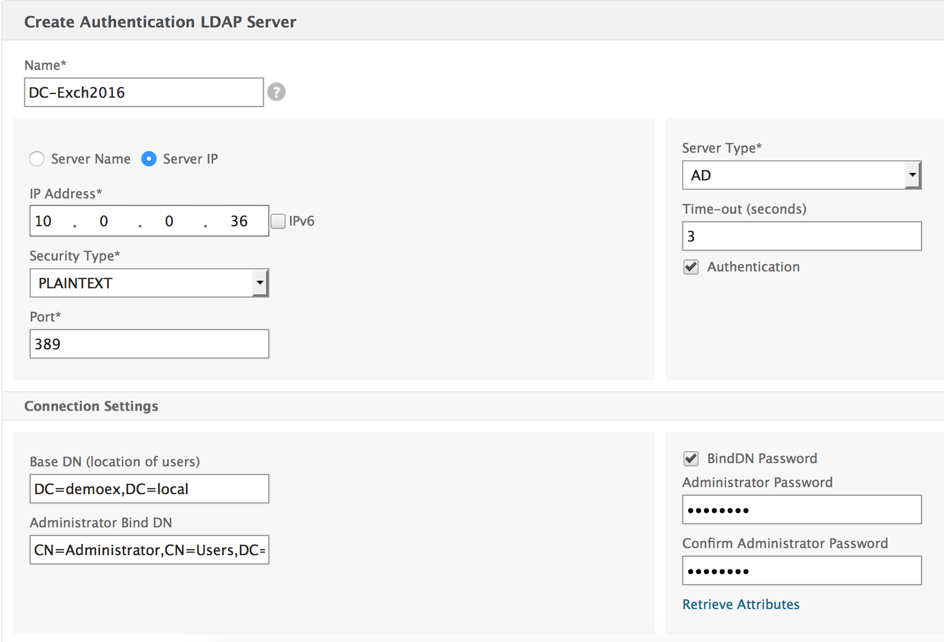944x642 pixels.
Task: Click the help icon beside Name field
Action: click(276, 92)
